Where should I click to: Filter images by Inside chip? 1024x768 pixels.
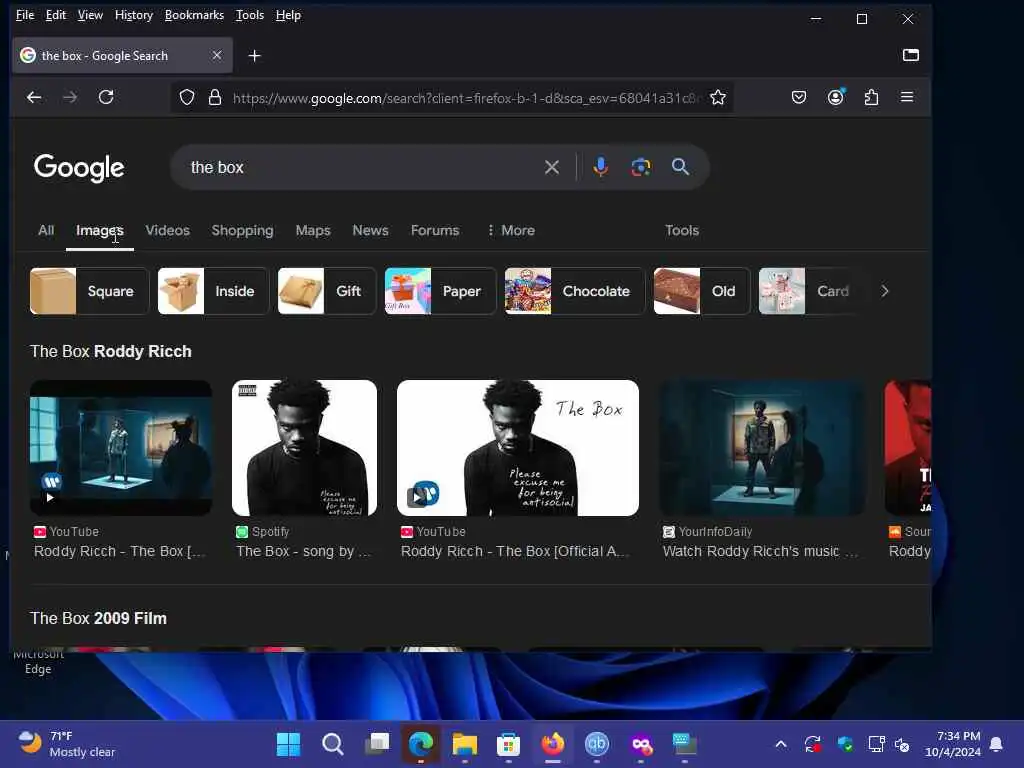(213, 291)
